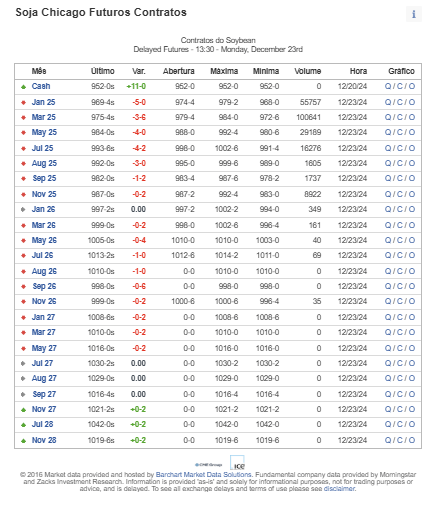
Task: Open the Barchart Market Data Solutions link
Action: [203, 475]
